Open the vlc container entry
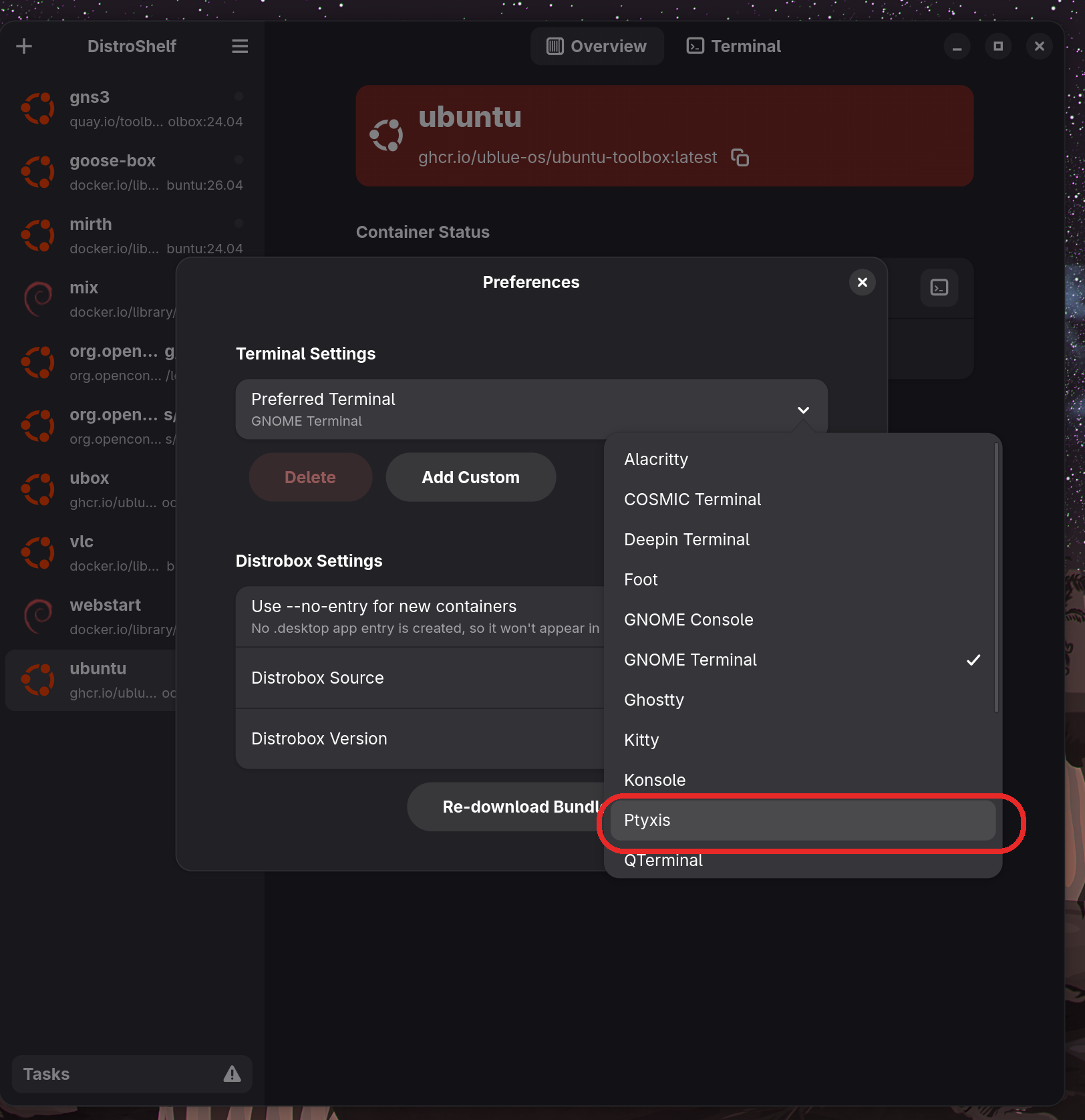Image resolution: width=1085 pixels, height=1120 pixels. click(x=91, y=553)
